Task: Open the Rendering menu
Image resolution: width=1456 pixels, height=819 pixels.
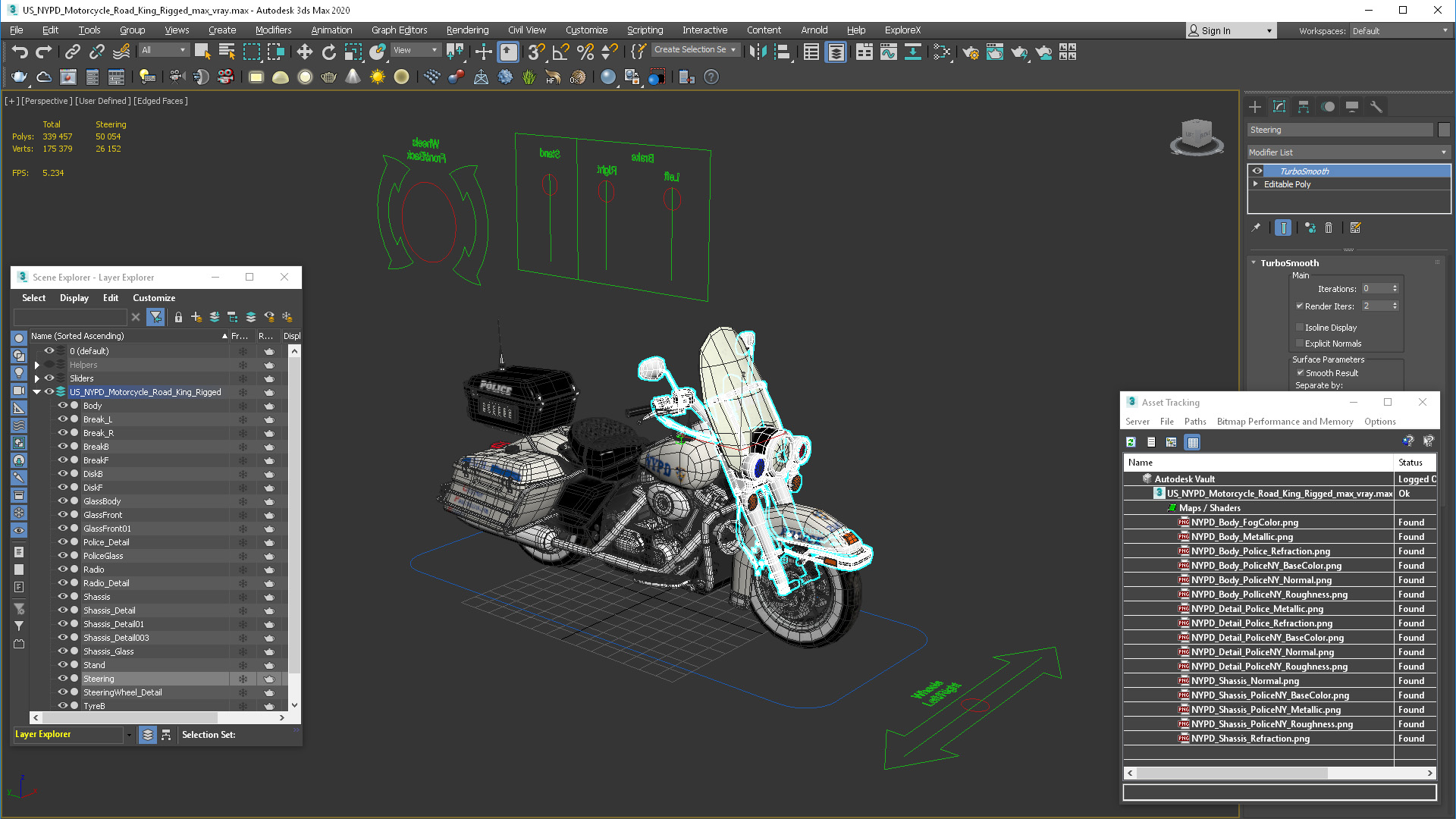Action: [x=467, y=30]
